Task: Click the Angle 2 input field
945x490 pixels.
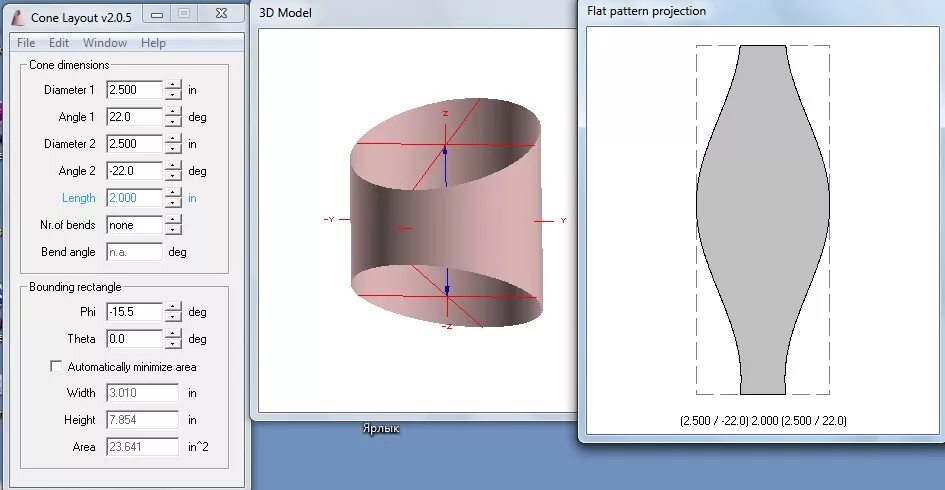Action: [x=134, y=171]
